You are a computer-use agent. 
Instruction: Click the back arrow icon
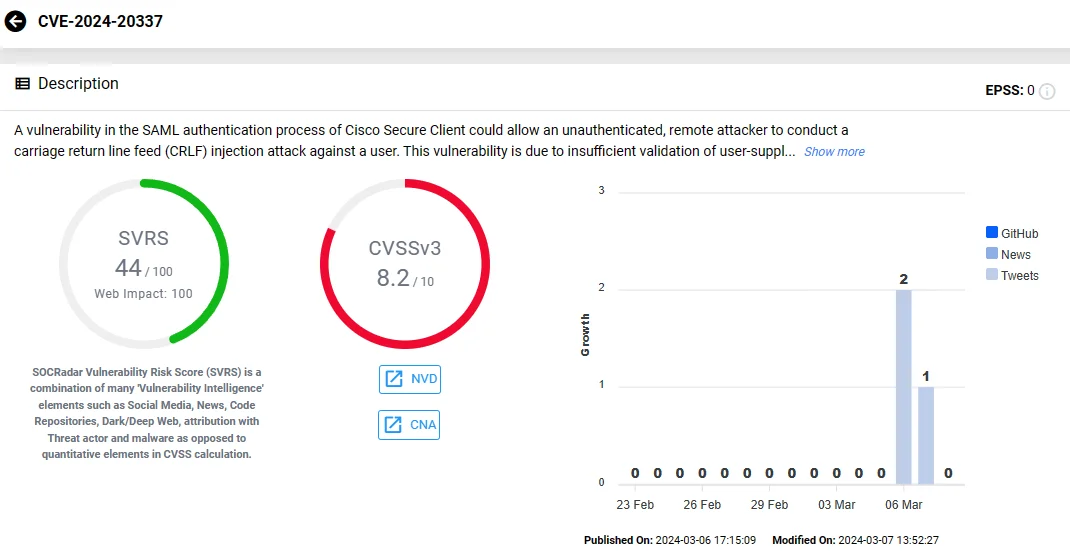[15, 21]
